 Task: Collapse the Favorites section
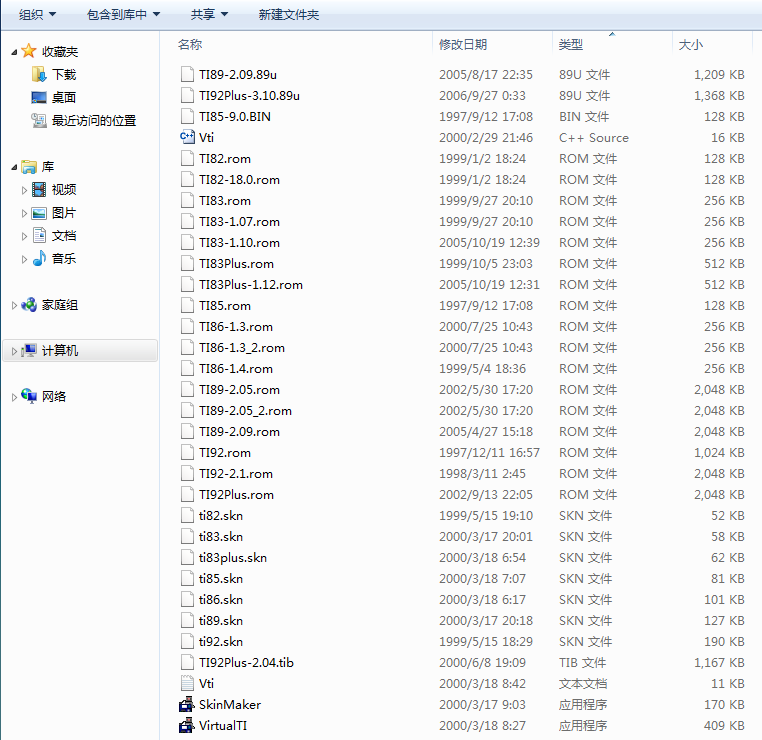pos(14,52)
